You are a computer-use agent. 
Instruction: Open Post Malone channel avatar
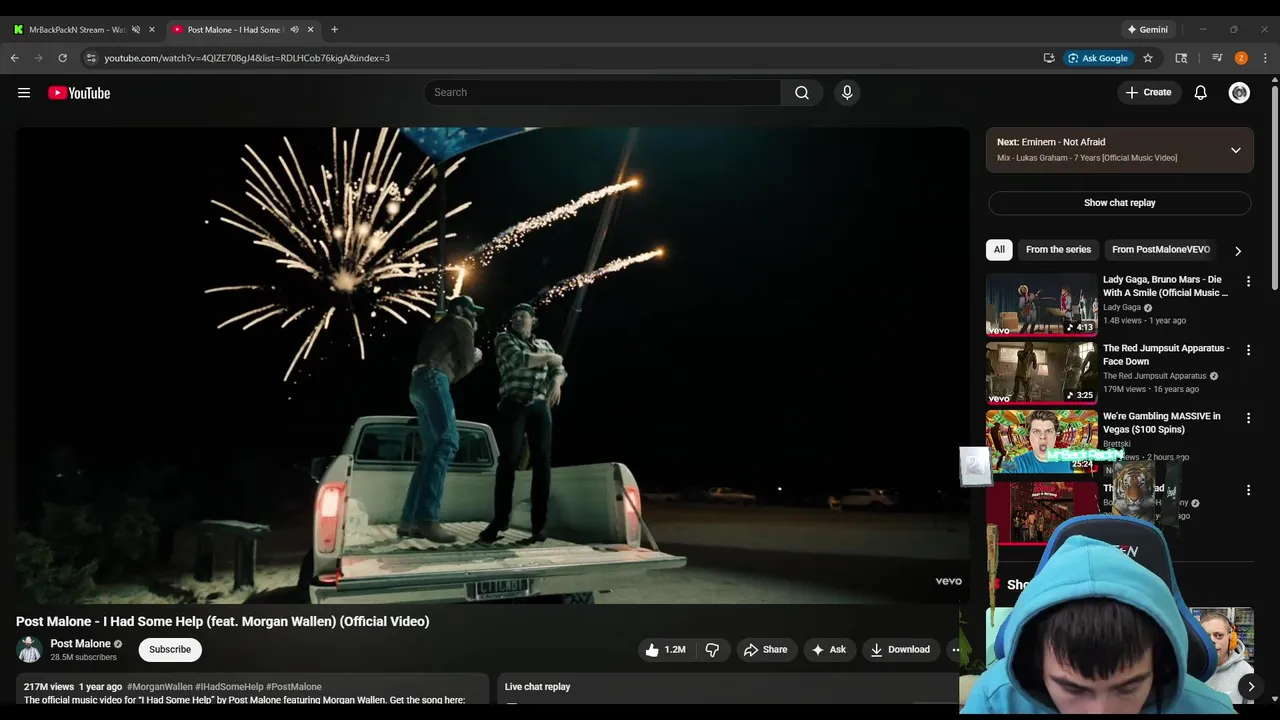[x=30, y=649]
